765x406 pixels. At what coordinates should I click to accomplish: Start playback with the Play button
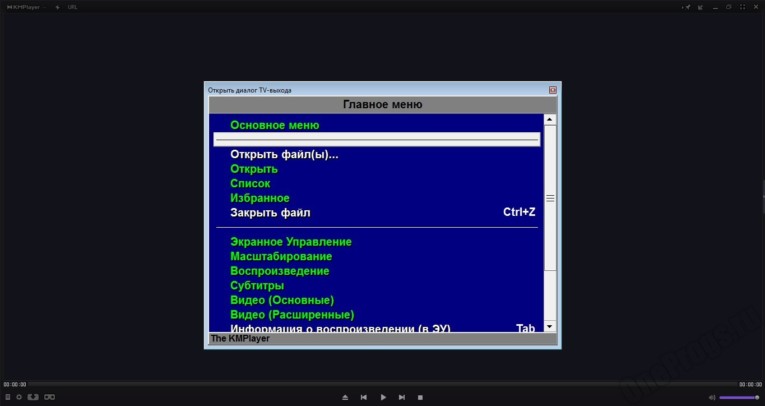point(383,398)
